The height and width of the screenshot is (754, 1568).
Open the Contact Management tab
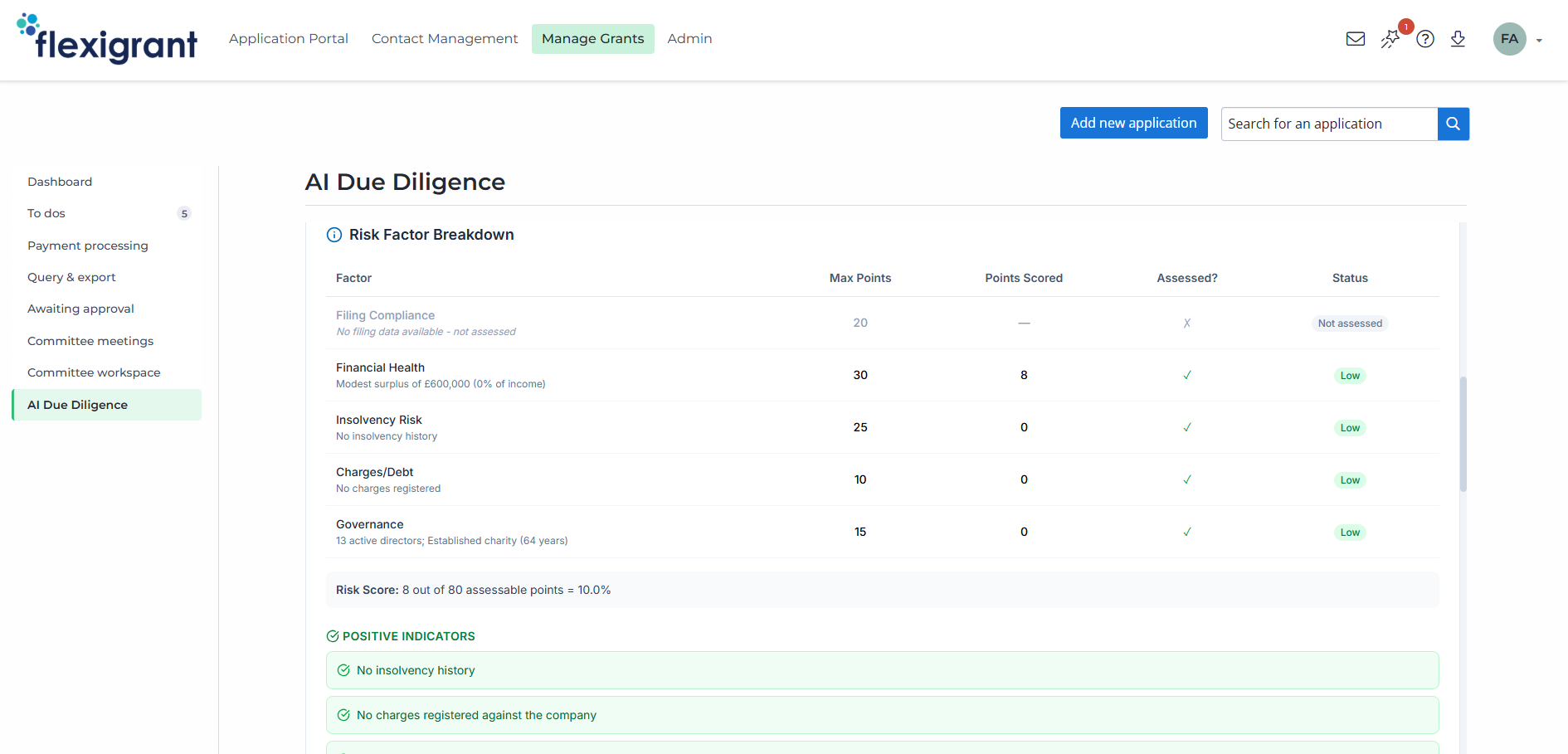445,39
